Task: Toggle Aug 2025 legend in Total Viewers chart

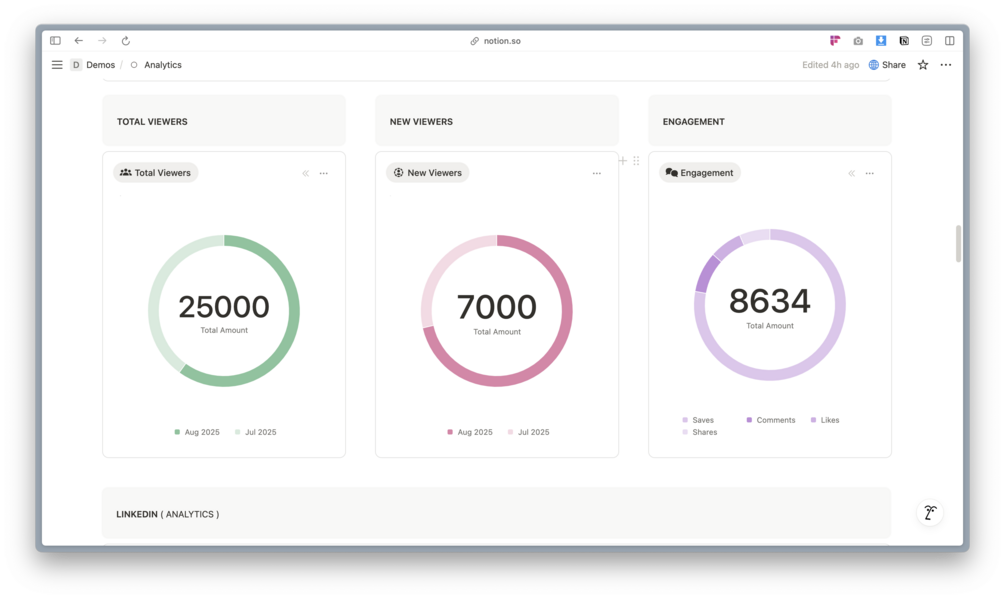Action: 197,432
